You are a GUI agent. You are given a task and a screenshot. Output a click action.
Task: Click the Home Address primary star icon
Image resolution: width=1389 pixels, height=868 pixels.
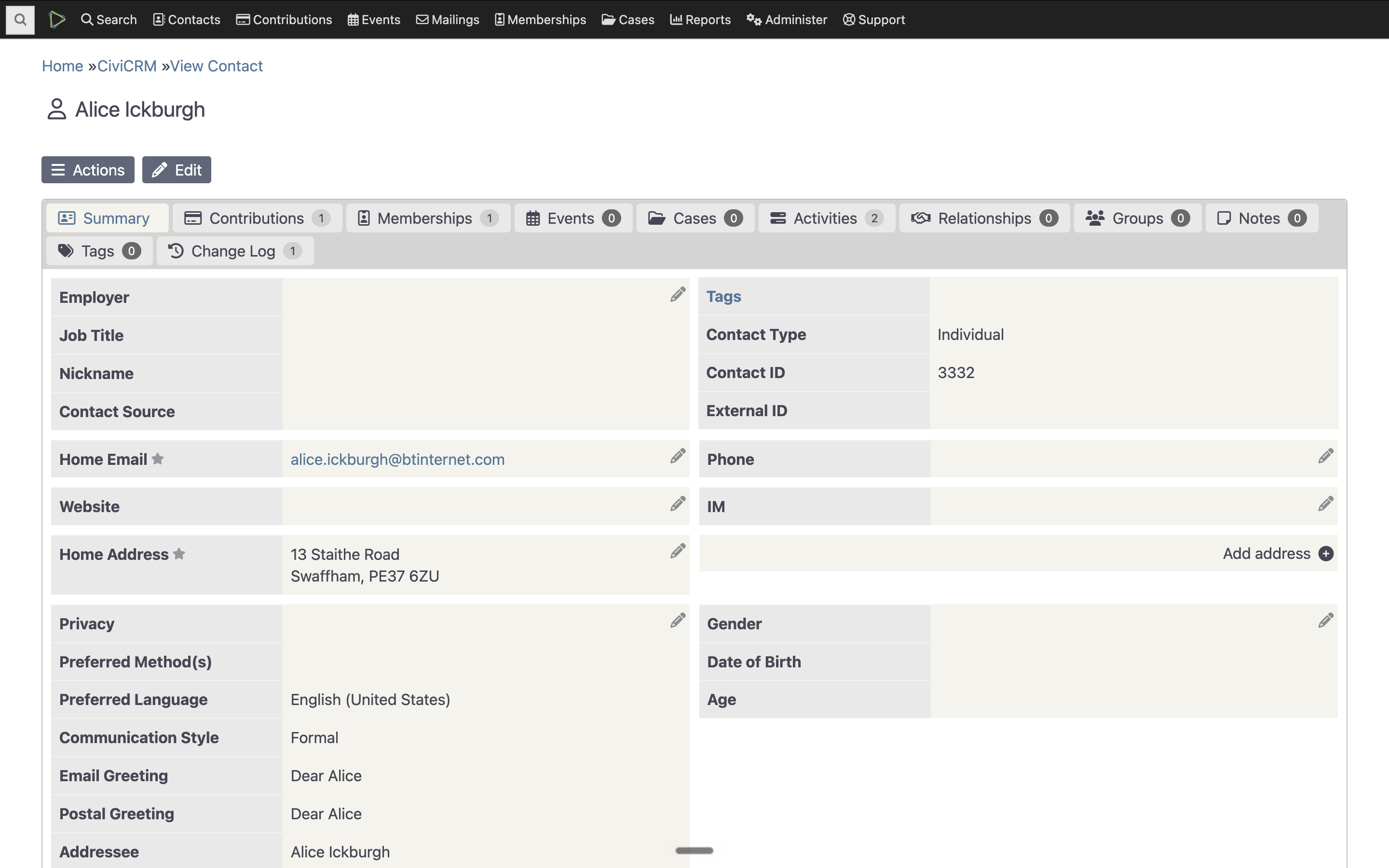(179, 554)
